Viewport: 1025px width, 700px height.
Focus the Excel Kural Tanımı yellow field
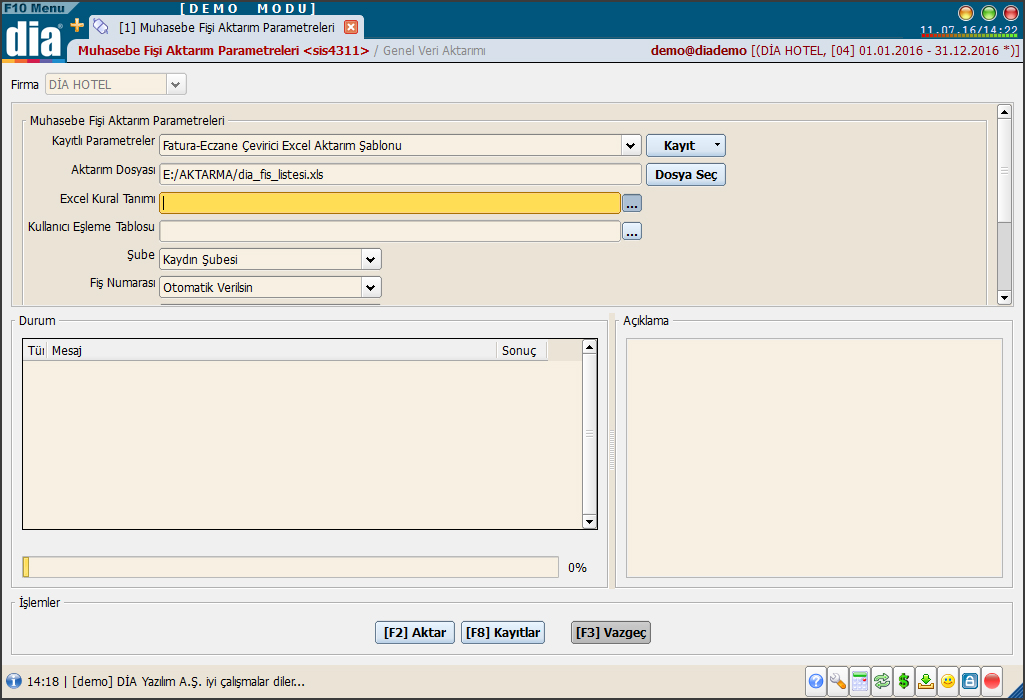[390, 203]
